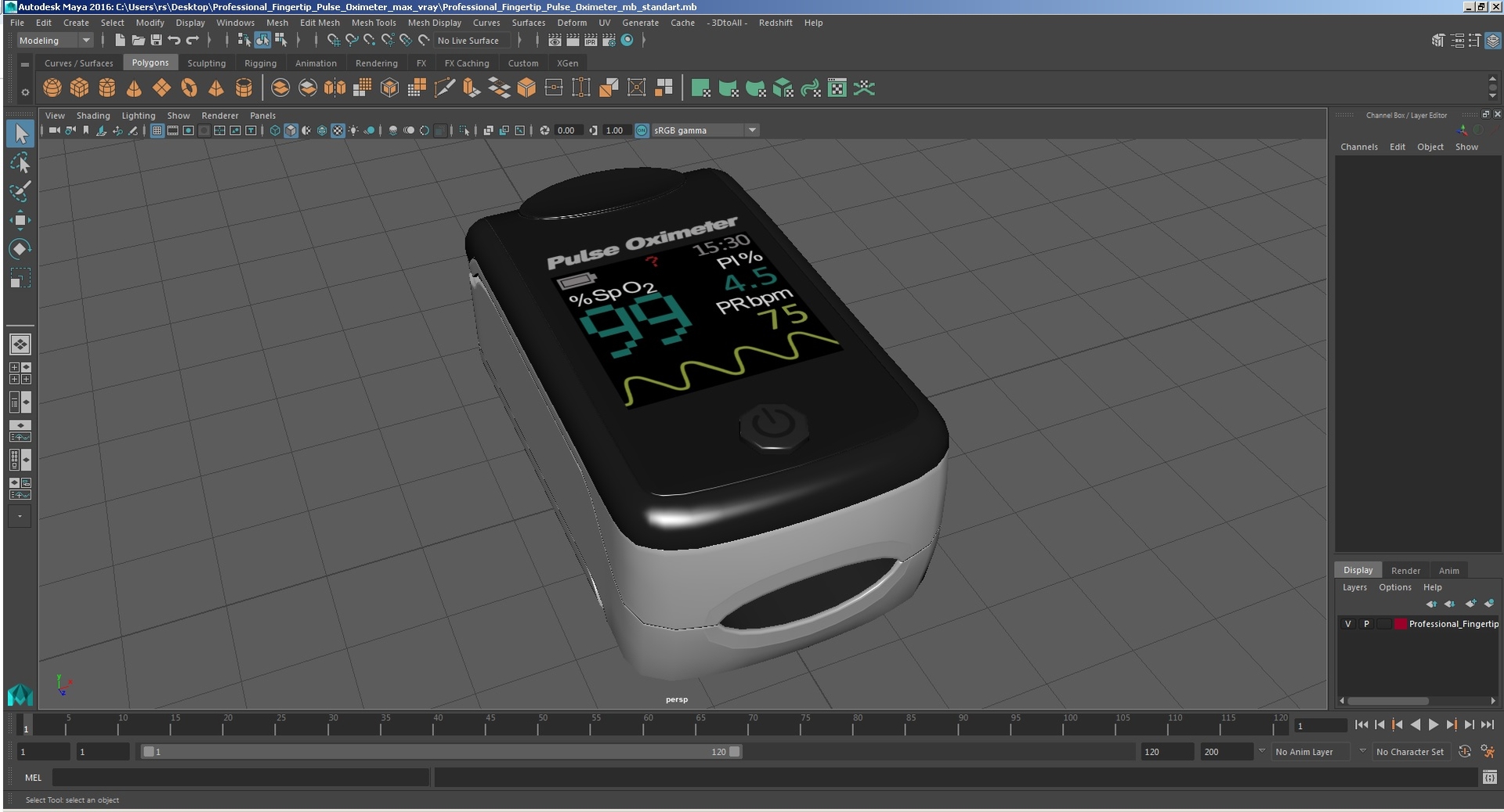This screenshot has height=812, width=1504.
Task: Create a polygon cone from the shelf
Action: point(134,88)
